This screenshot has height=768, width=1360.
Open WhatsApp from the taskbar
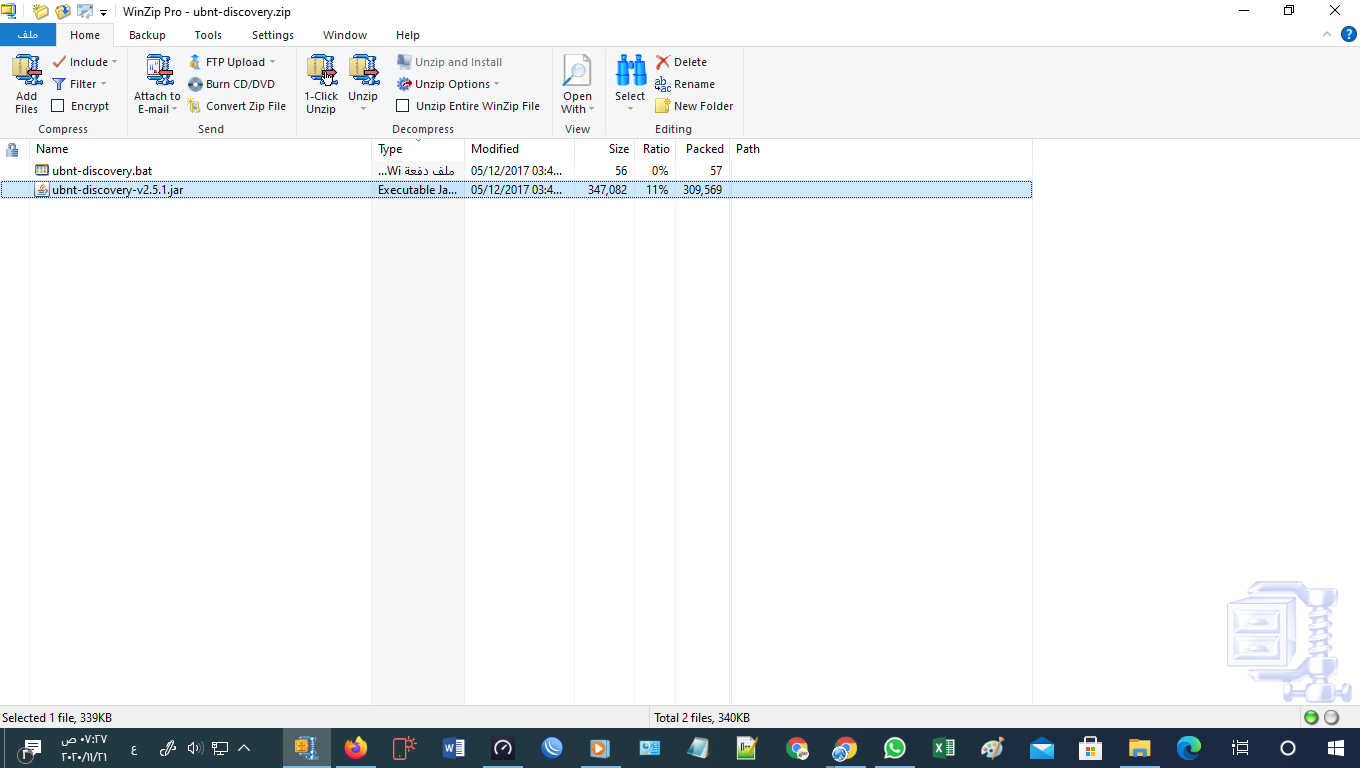click(894, 748)
